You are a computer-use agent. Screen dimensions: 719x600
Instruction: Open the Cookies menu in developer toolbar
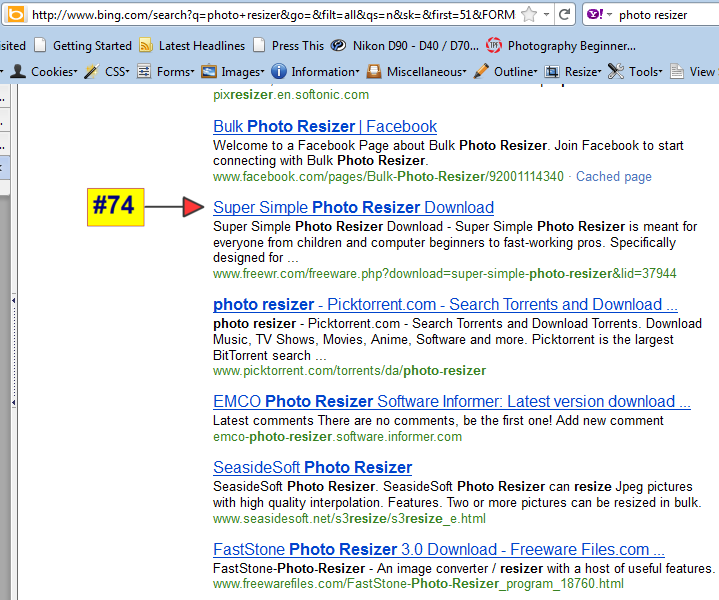point(54,72)
